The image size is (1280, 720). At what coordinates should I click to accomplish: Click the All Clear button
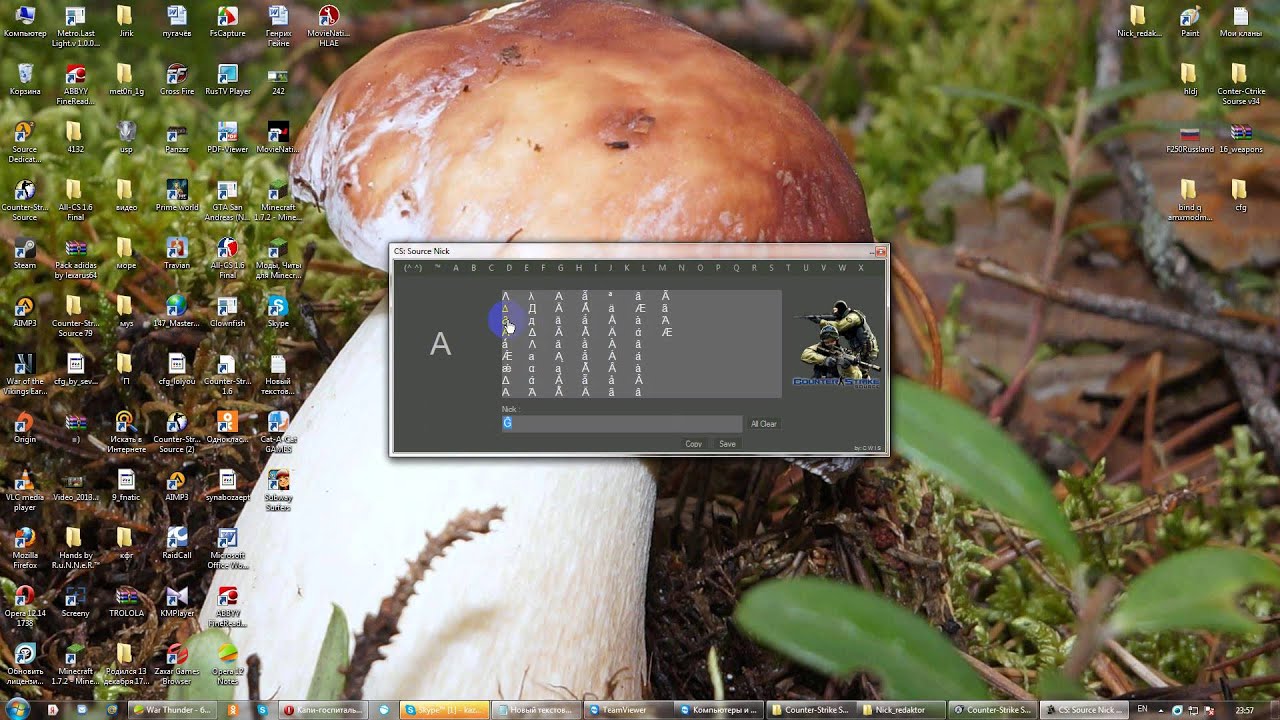coord(764,424)
